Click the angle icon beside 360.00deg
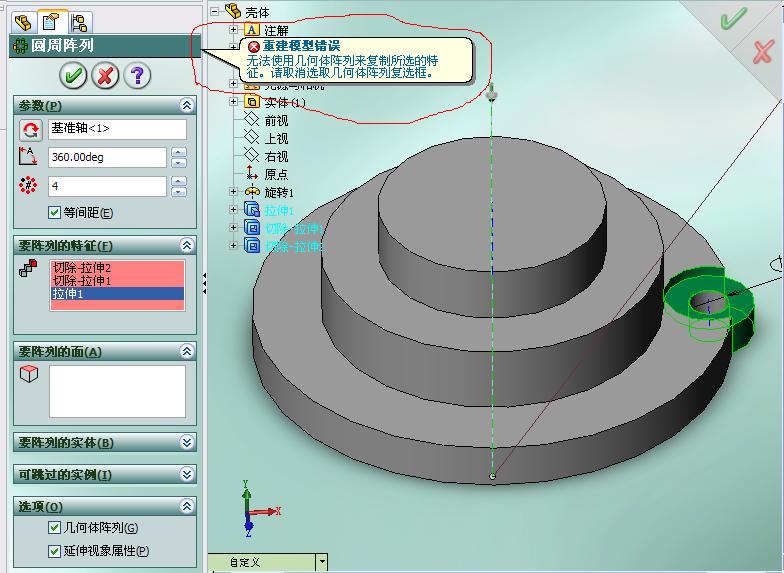The height and width of the screenshot is (573, 784). click(28, 156)
